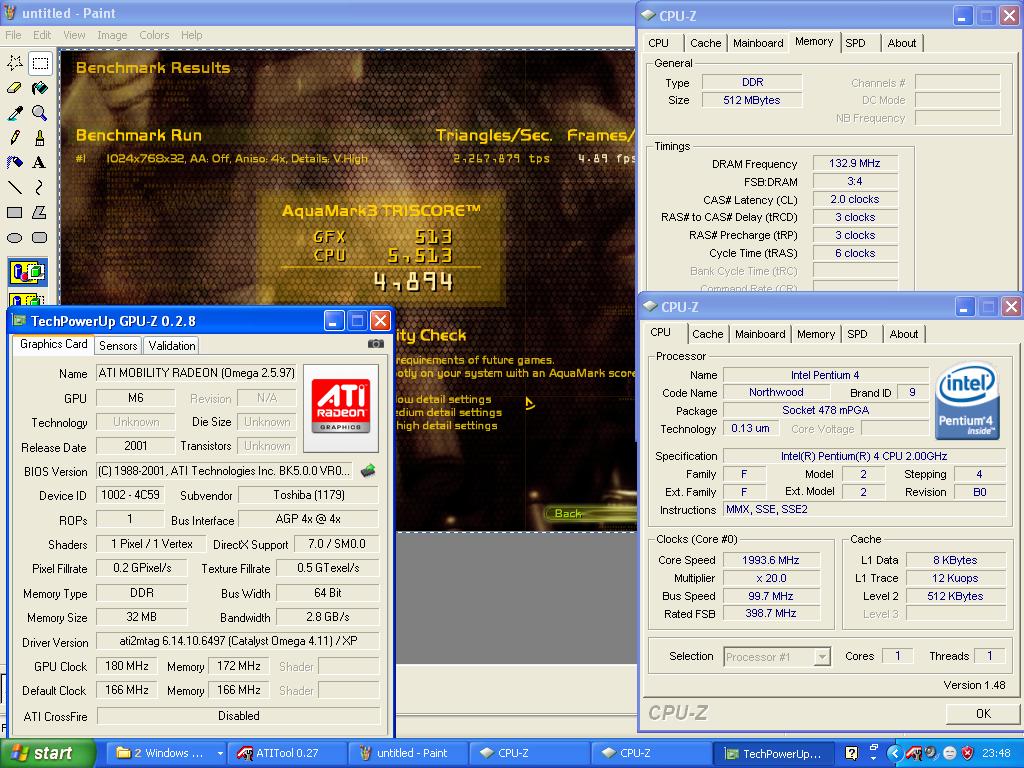Open the File menu in Paint
This screenshot has width=1024, height=768.
tap(13, 35)
